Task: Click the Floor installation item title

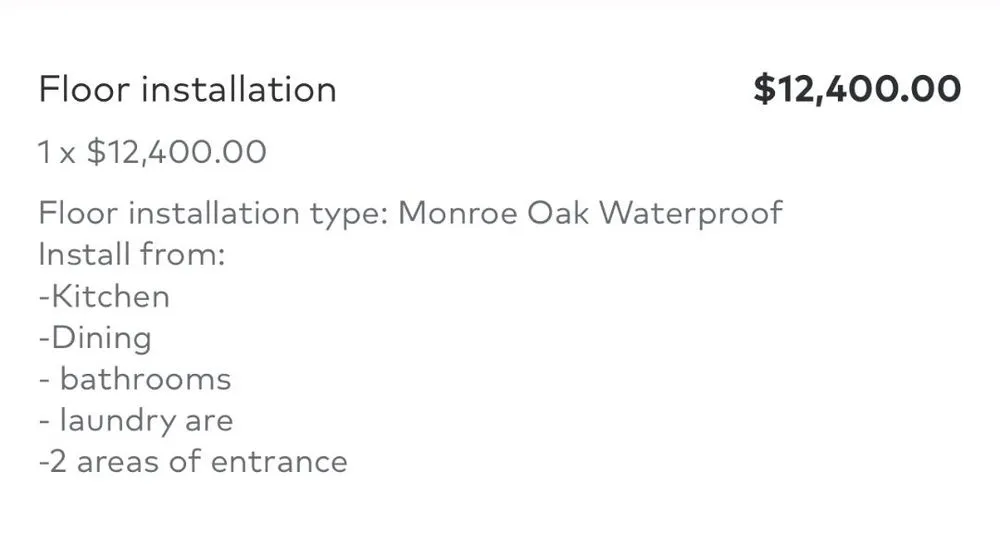Action: (187, 90)
